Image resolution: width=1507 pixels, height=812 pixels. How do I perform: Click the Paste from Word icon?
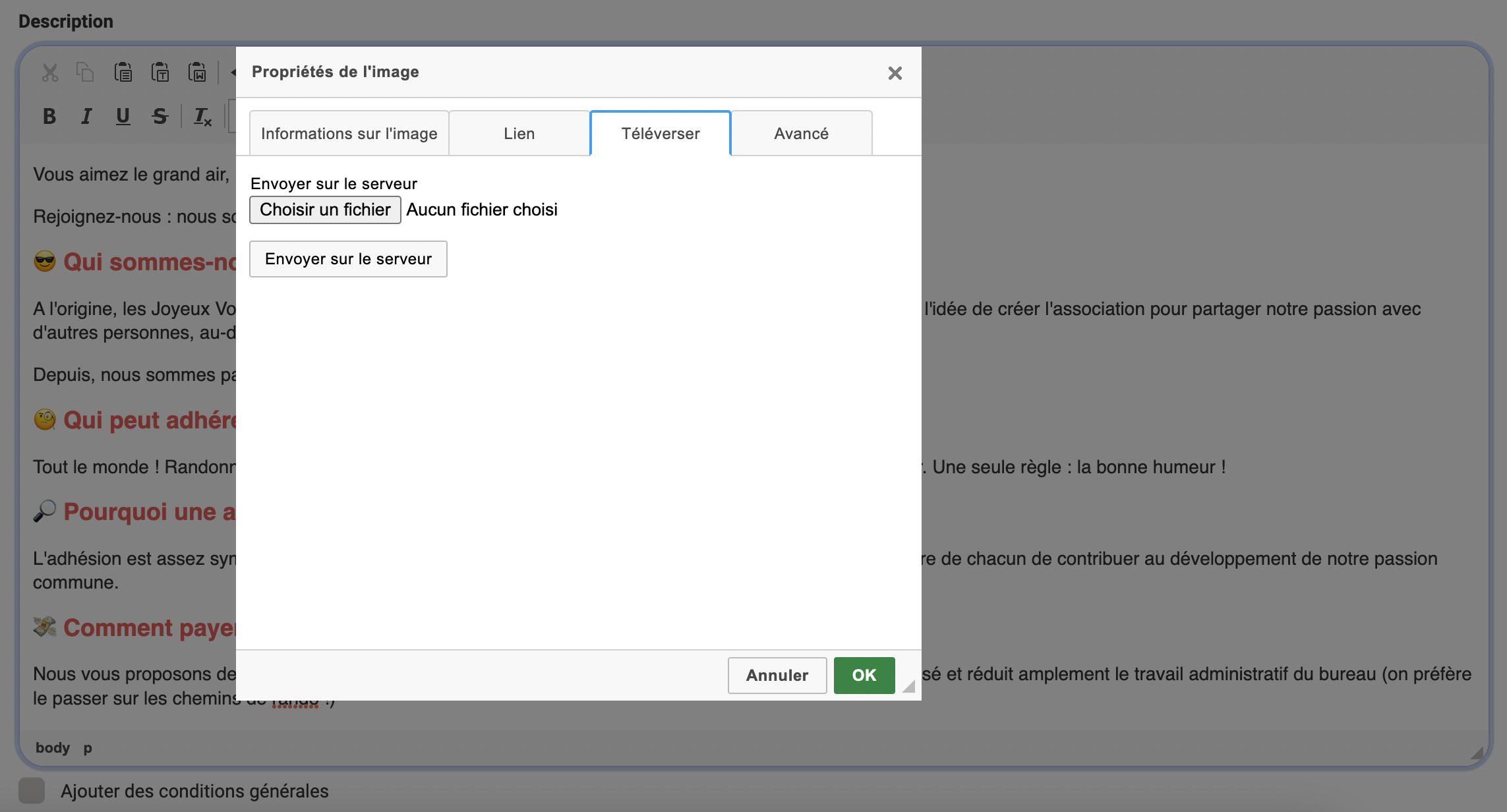tap(197, 72)
